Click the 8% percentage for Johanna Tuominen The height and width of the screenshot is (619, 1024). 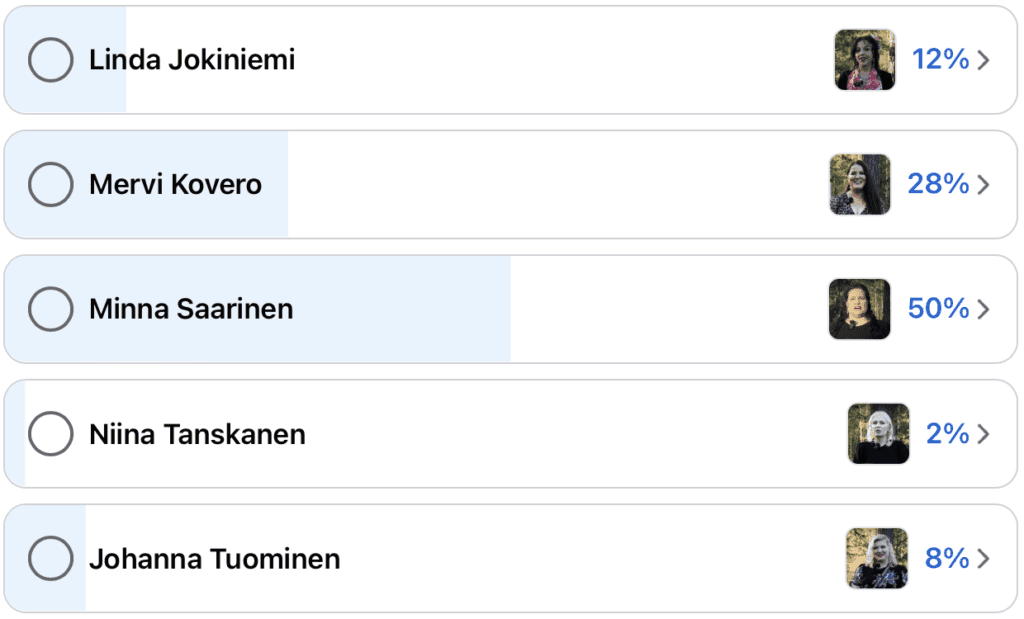(x=945, y=558)
